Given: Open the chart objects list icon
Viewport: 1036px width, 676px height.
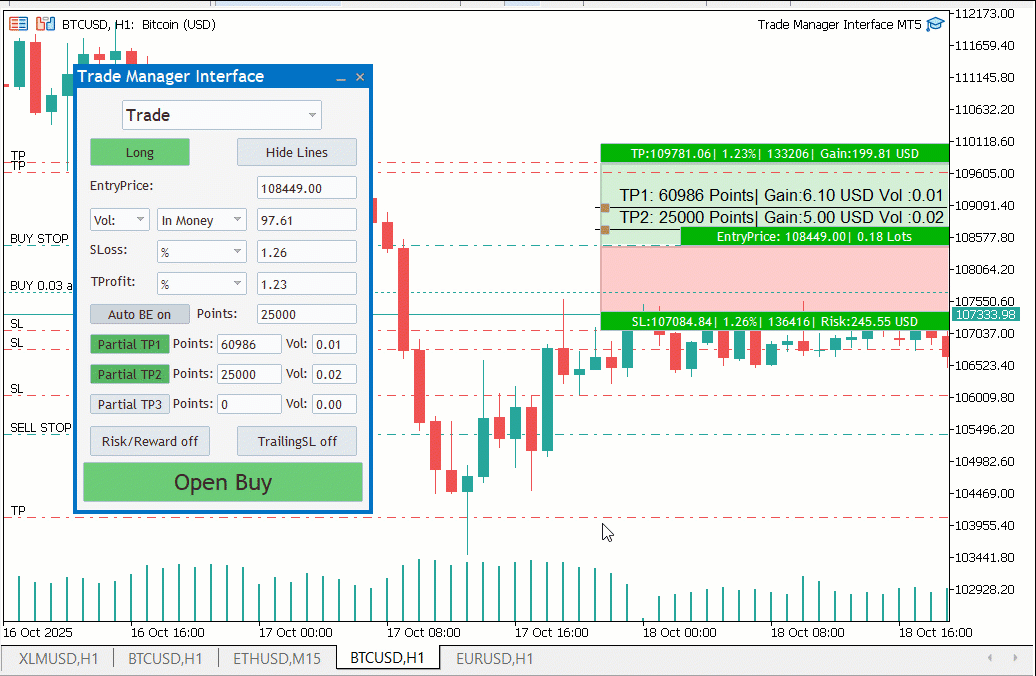Looking at the screenshot, I should pos(17,23).
